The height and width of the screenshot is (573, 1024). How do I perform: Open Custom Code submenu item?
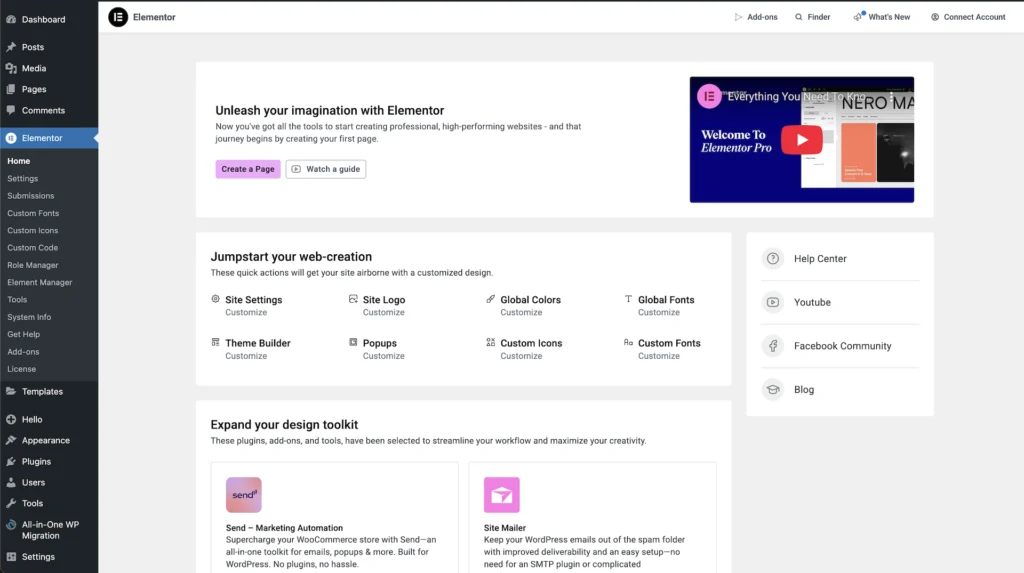pos(33,248)
